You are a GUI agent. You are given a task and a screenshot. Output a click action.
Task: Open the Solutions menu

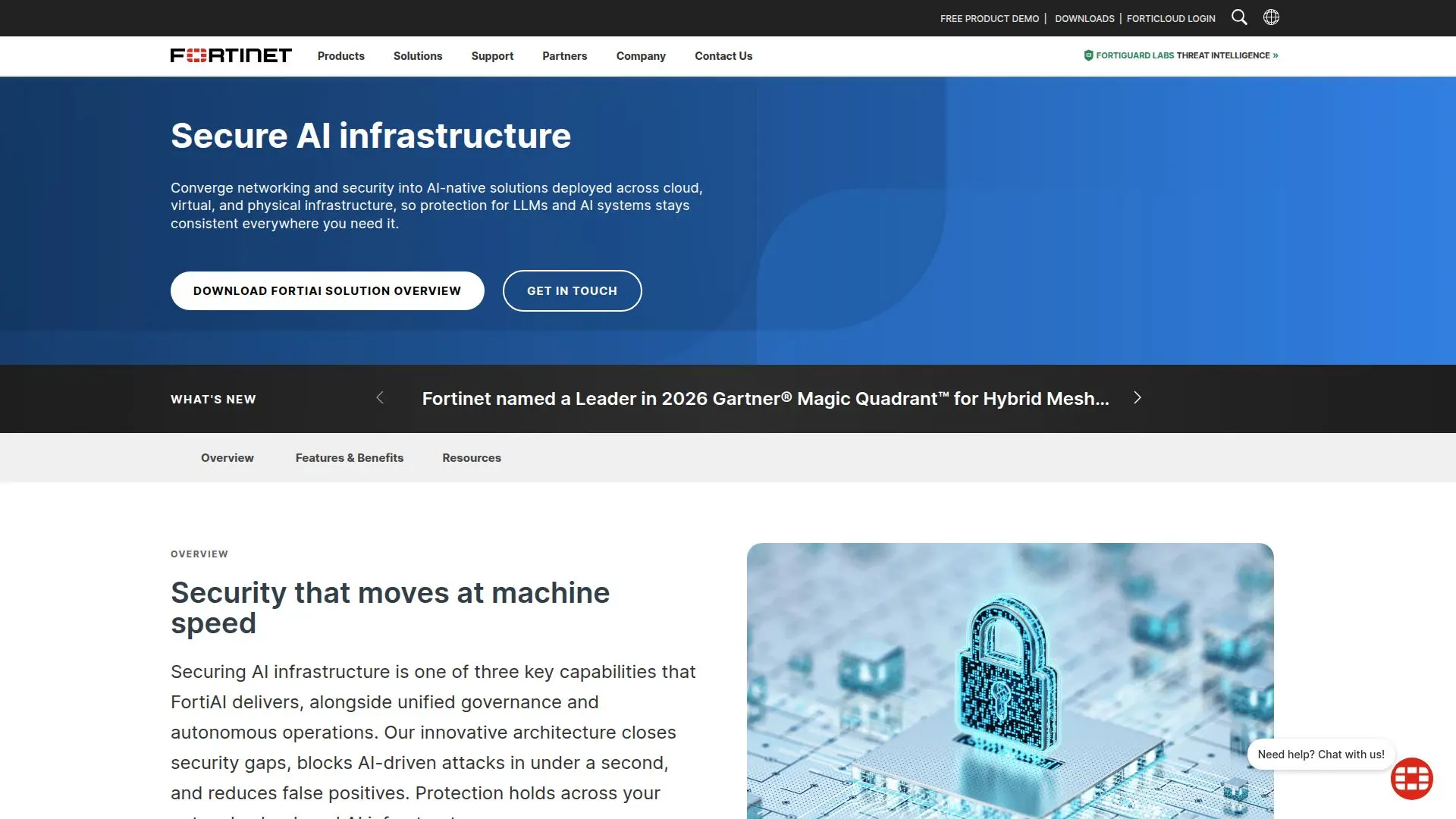(418, 56)
